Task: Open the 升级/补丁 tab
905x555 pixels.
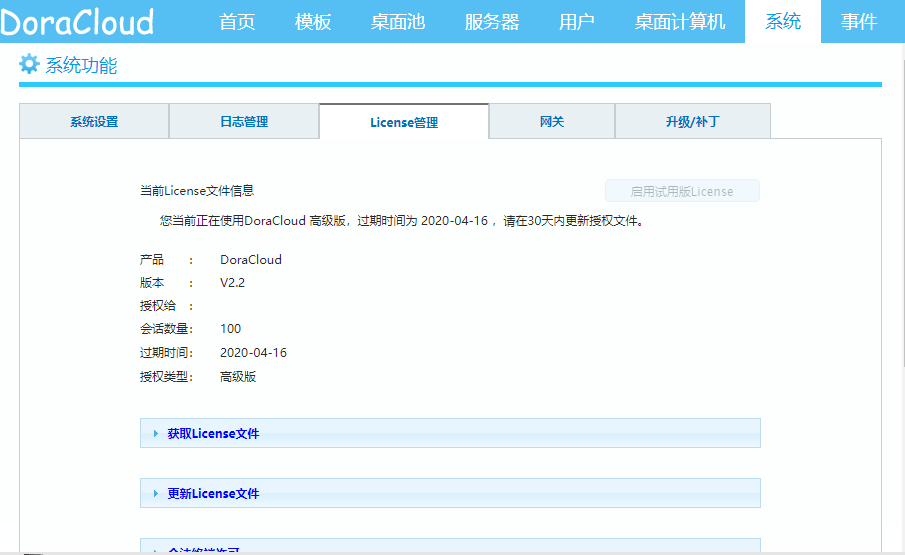Action: (x=693, y=121)
